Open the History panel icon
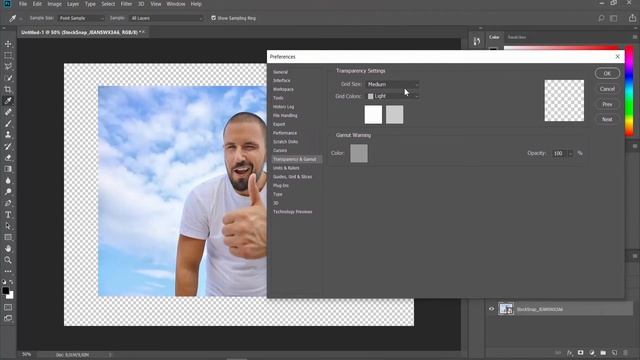Viewport: 640px width, 360px height. [477, 41]
